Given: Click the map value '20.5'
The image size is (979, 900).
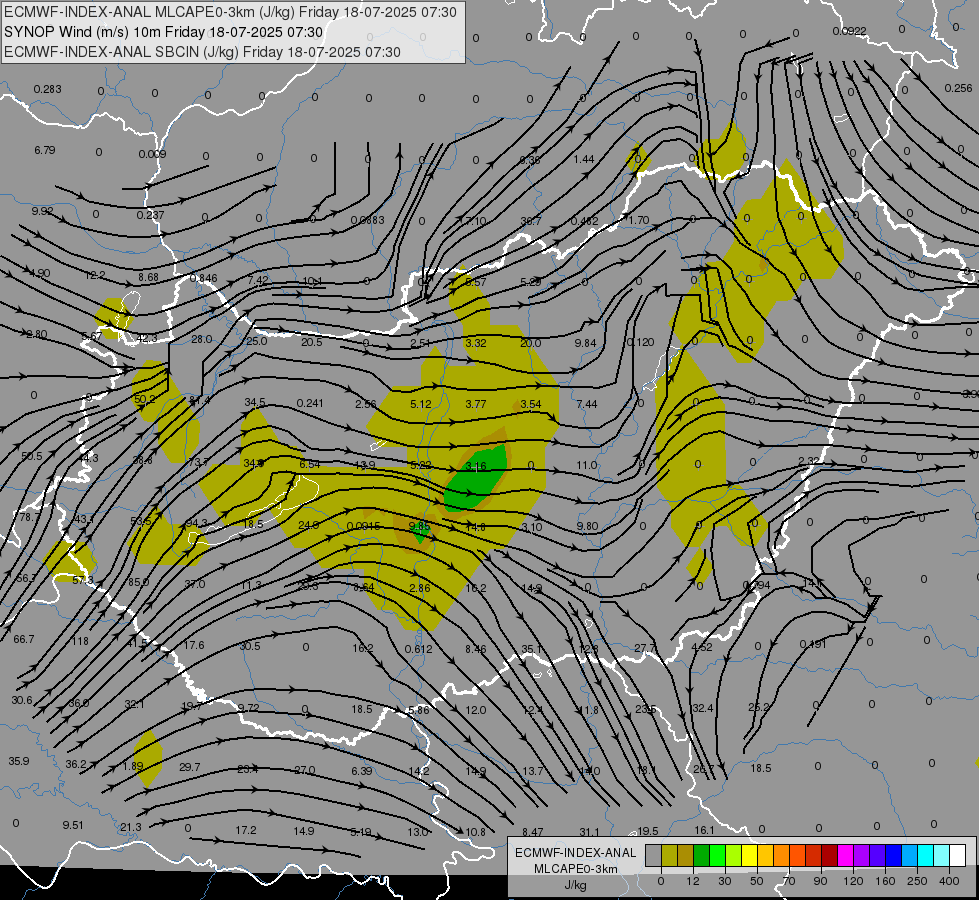Looking at the screenshot, I should 312,342.
